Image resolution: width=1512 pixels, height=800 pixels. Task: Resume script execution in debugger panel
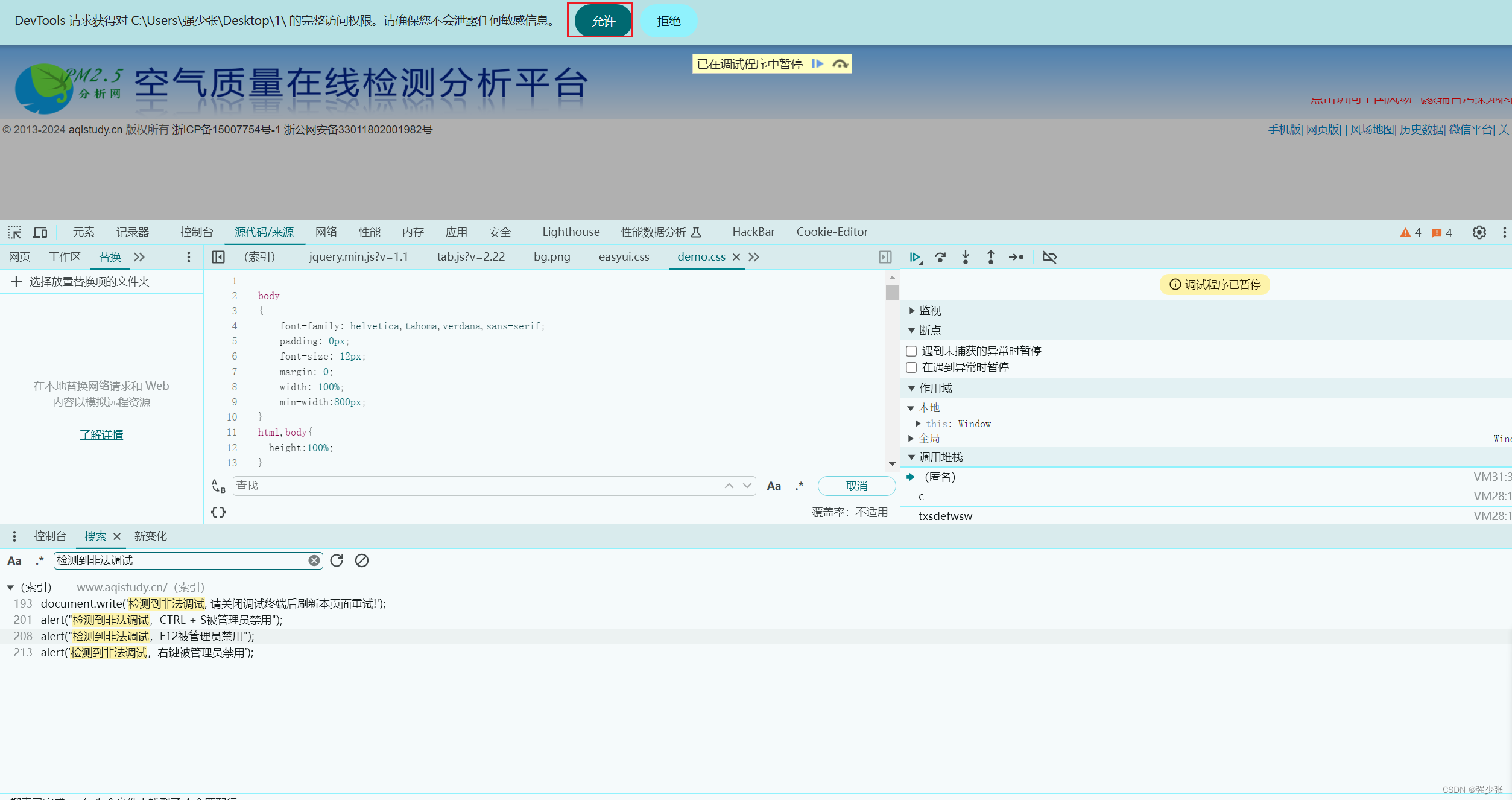(916, 258)
